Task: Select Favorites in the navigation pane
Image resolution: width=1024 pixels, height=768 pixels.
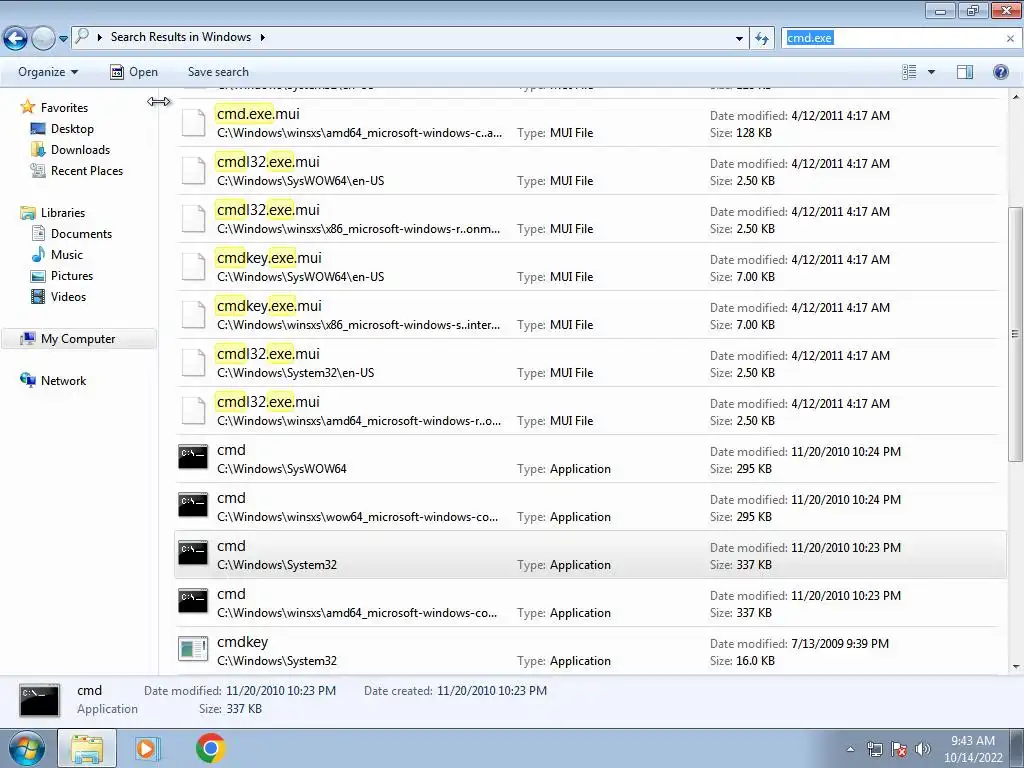Action: click(x=64, y=108)
